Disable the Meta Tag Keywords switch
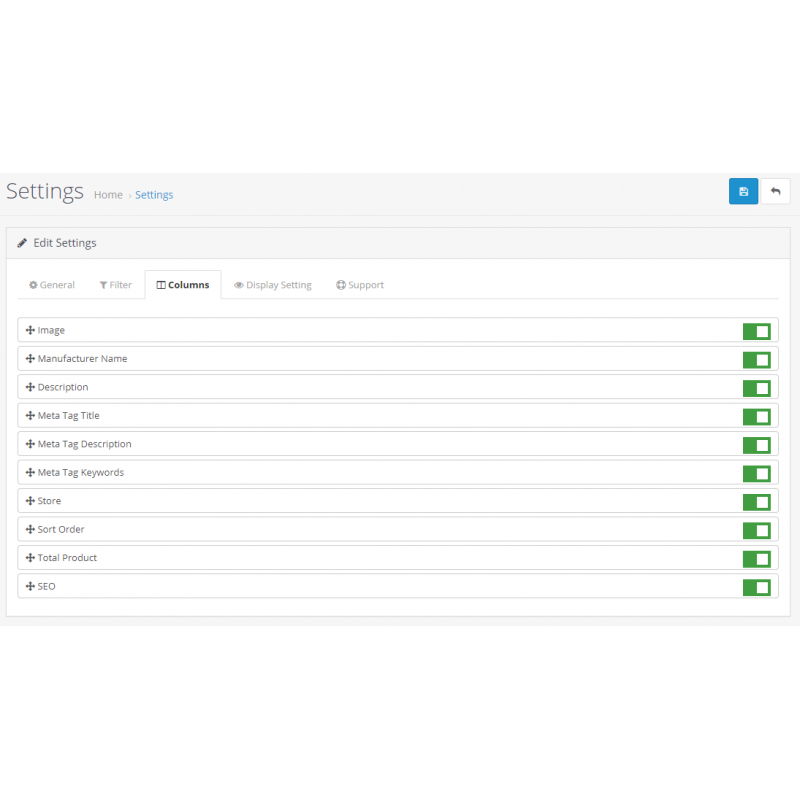 tap(756, 474)
